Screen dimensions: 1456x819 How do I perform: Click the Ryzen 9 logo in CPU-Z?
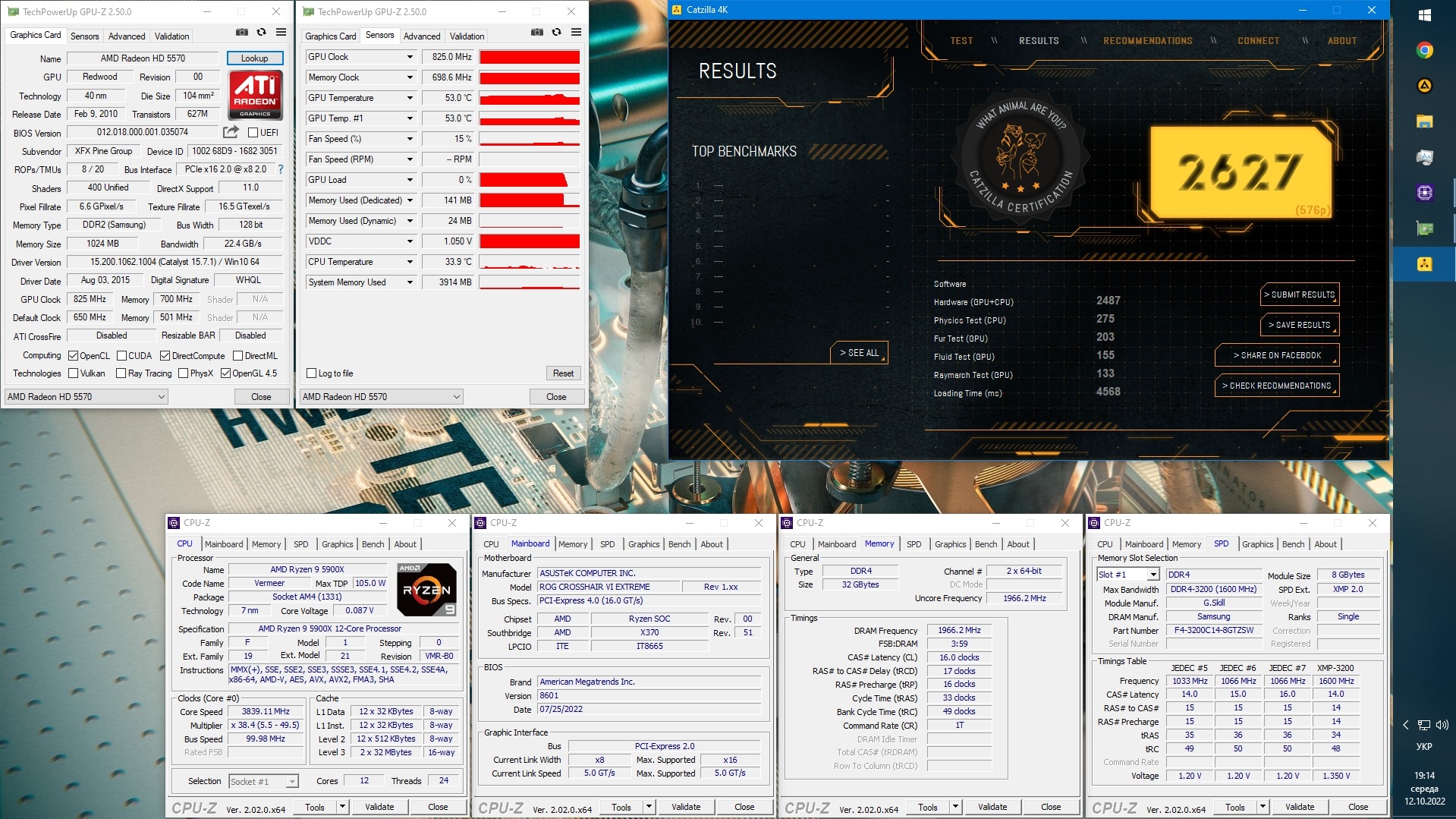click(427, 589)
